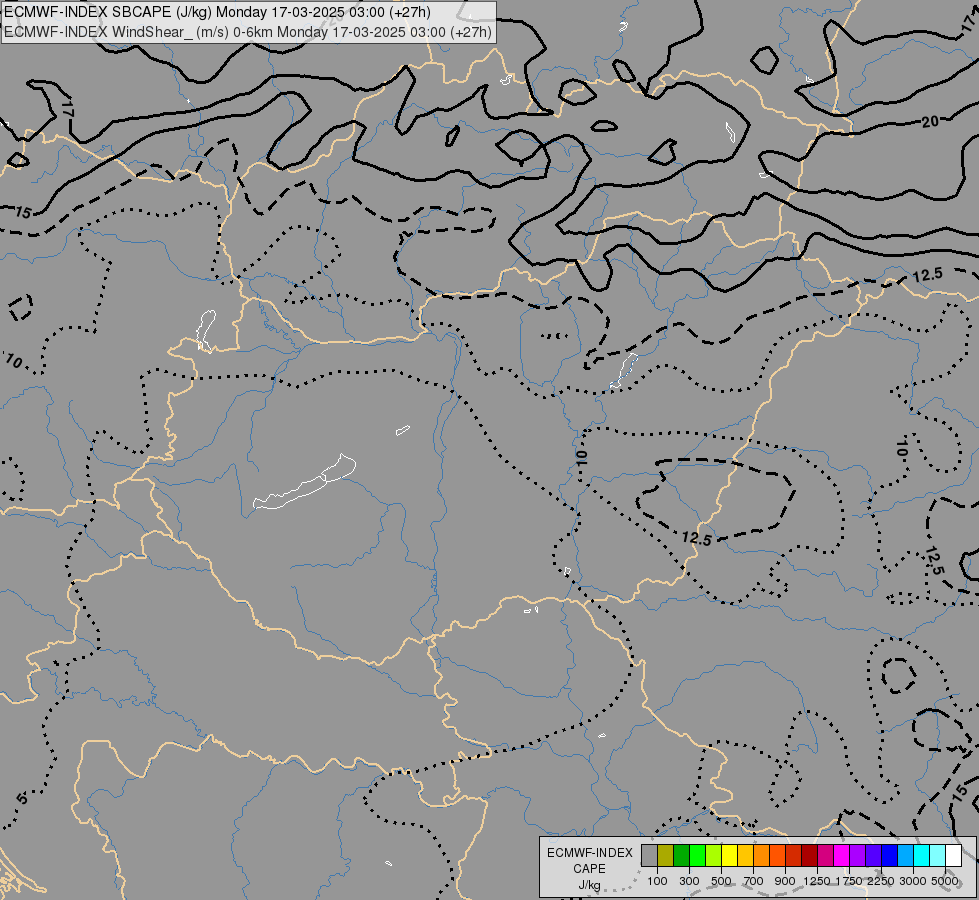Select the sky blue swatch left of 3000
Screen dimensions: 979x900
[x=905, y=856]
